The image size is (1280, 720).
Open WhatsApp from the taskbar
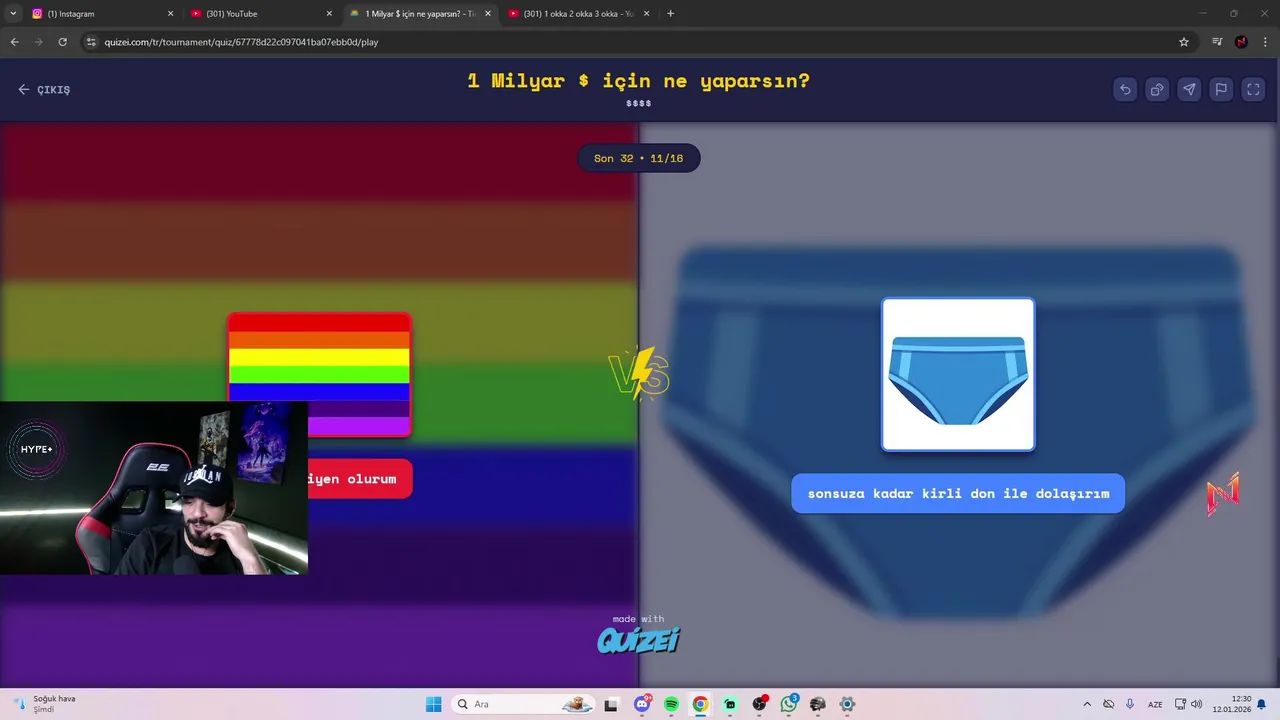(x=789, y=704)
